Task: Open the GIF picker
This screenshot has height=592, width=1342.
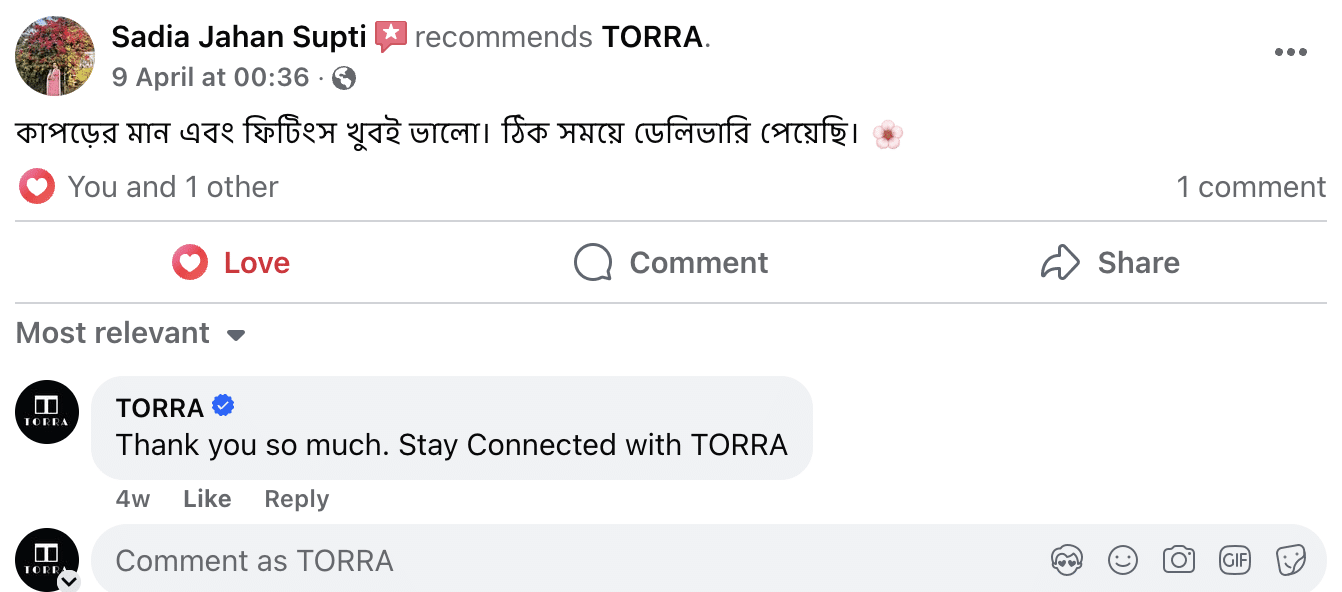Action: tap(1235, 561)
